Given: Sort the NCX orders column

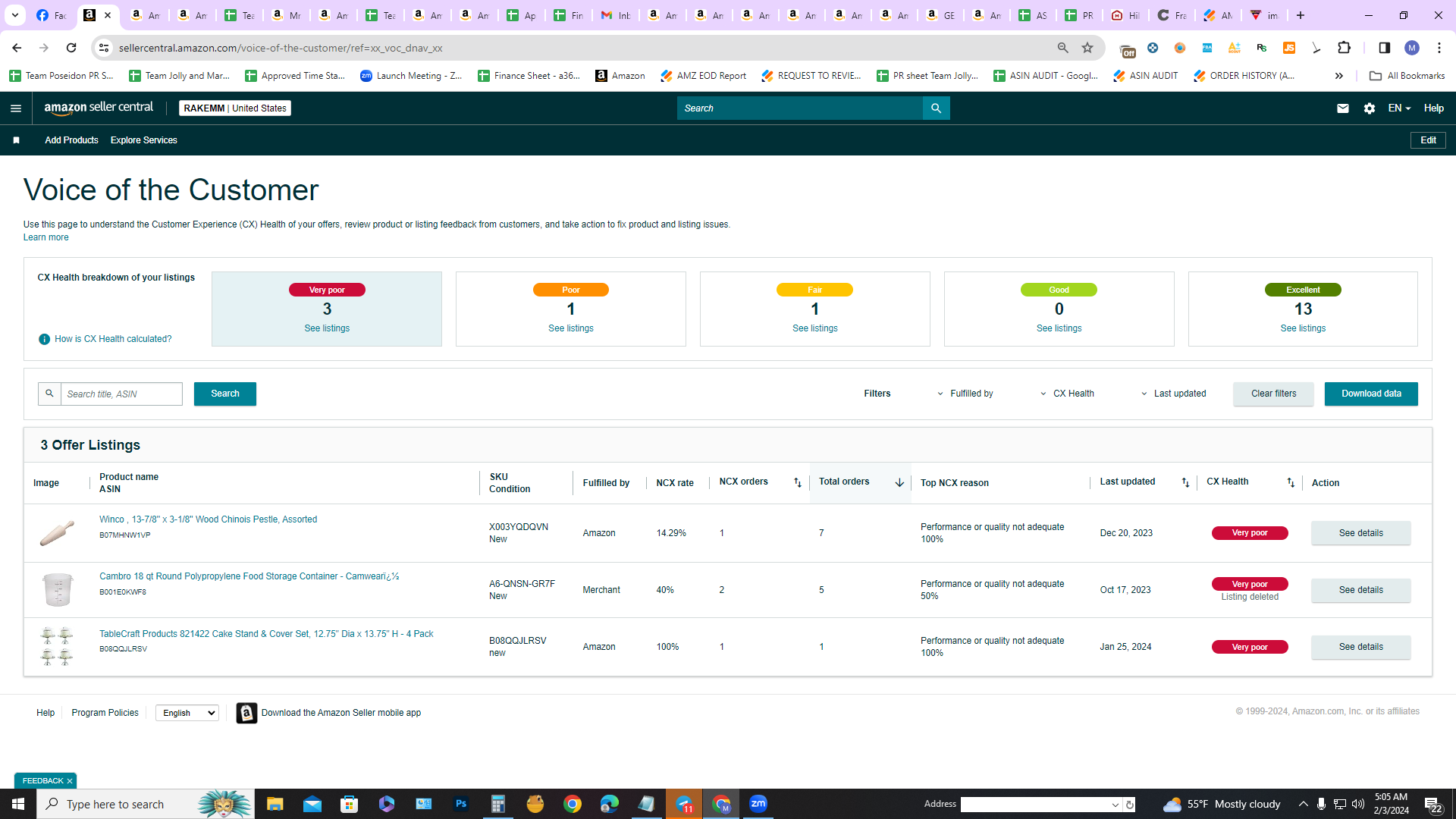Looking at the screenshot, I should [x=797, y=483].
